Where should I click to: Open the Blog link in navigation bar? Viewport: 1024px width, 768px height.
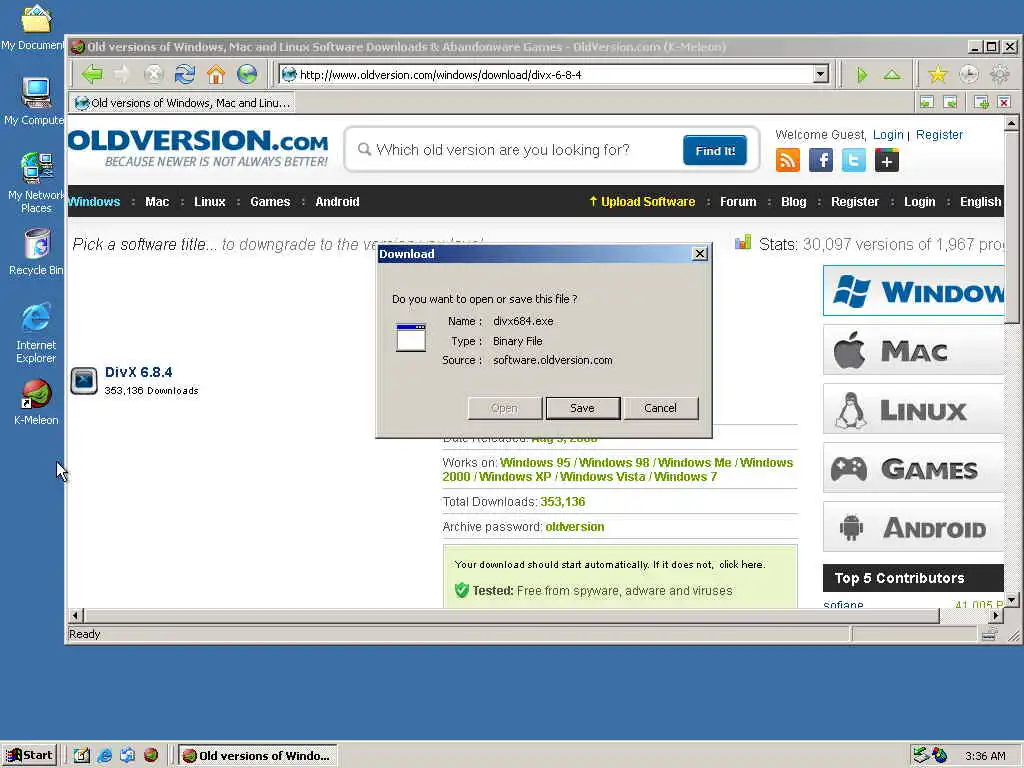click(793, 202)
